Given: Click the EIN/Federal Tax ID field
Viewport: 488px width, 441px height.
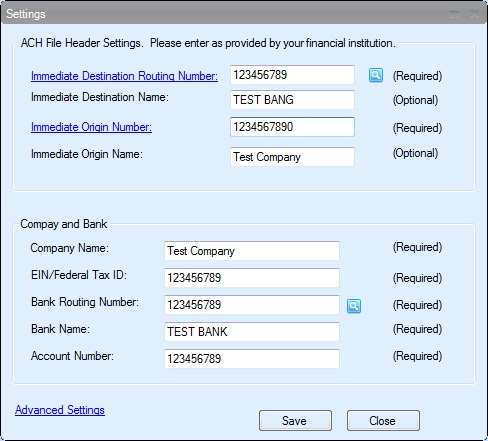Looking at the screenshot, I should click(x=252, y=278).
